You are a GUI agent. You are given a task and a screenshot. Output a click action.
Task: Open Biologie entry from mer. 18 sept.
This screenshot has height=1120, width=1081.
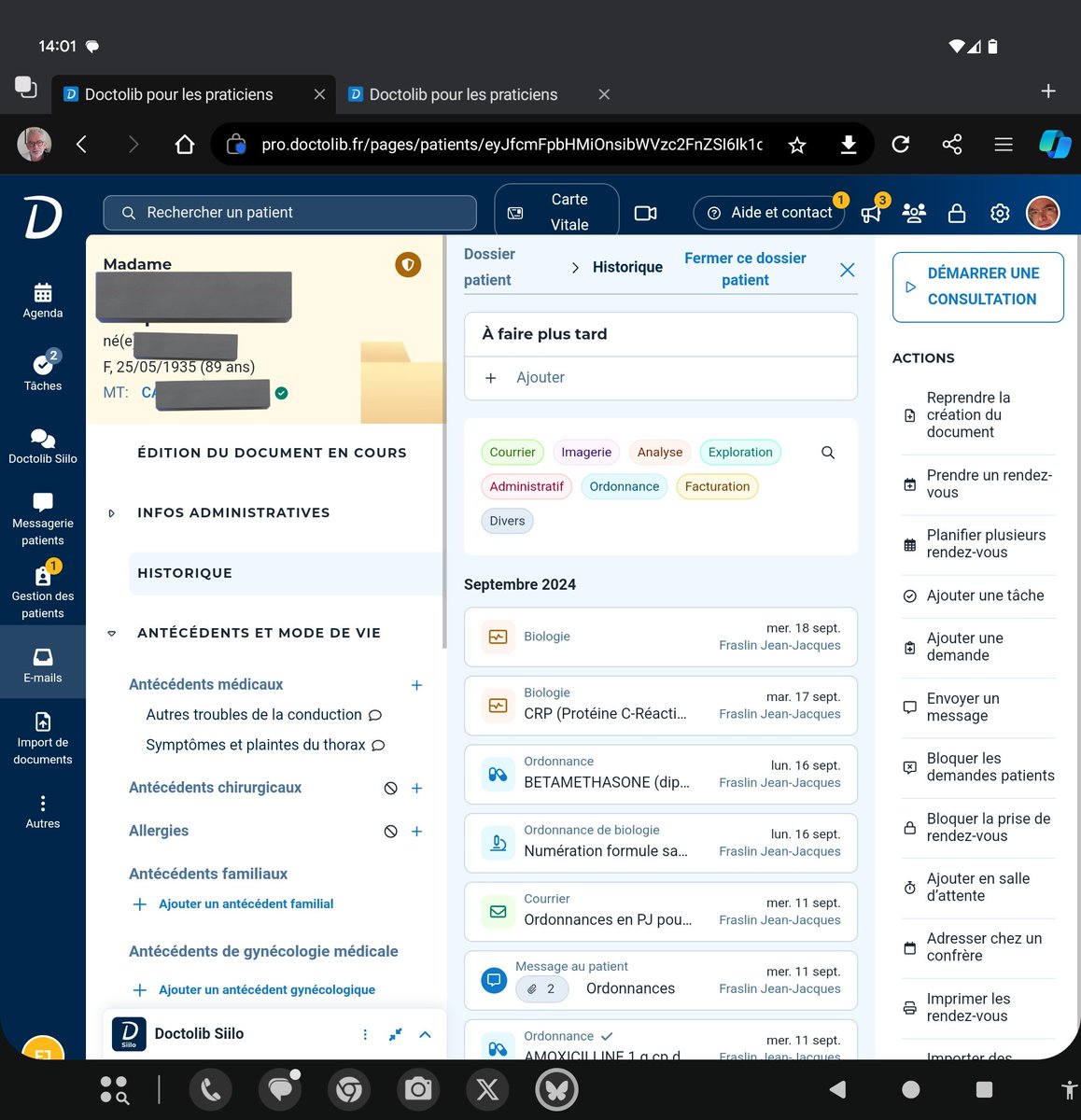(x=661, y=637)
